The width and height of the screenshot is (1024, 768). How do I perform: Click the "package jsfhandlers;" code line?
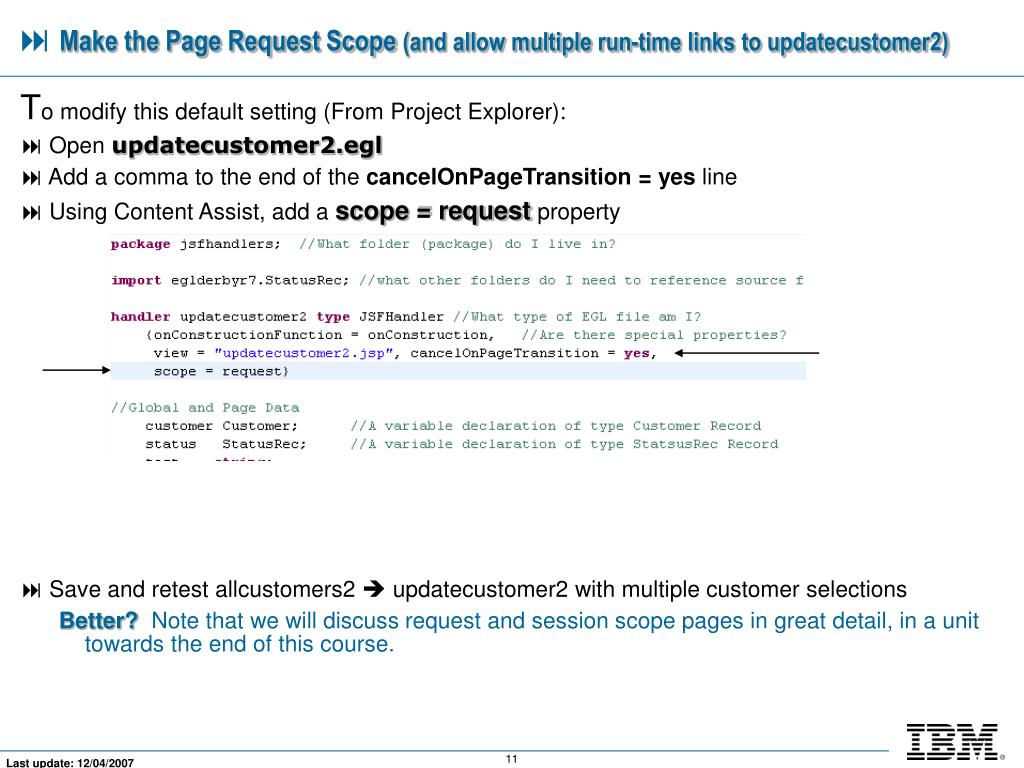click(x=196, y=244)
